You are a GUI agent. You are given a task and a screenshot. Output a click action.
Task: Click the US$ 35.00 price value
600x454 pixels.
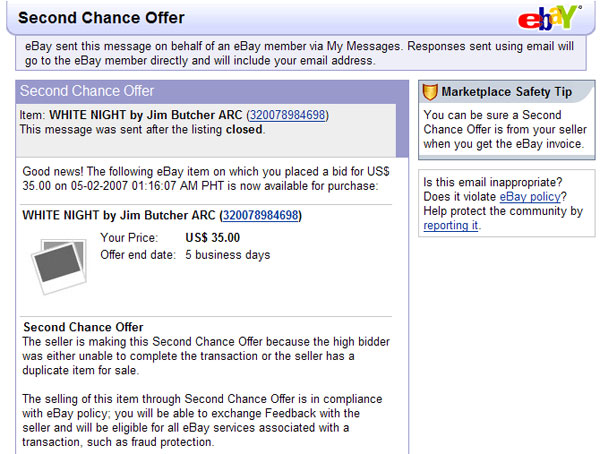point(213,238)
